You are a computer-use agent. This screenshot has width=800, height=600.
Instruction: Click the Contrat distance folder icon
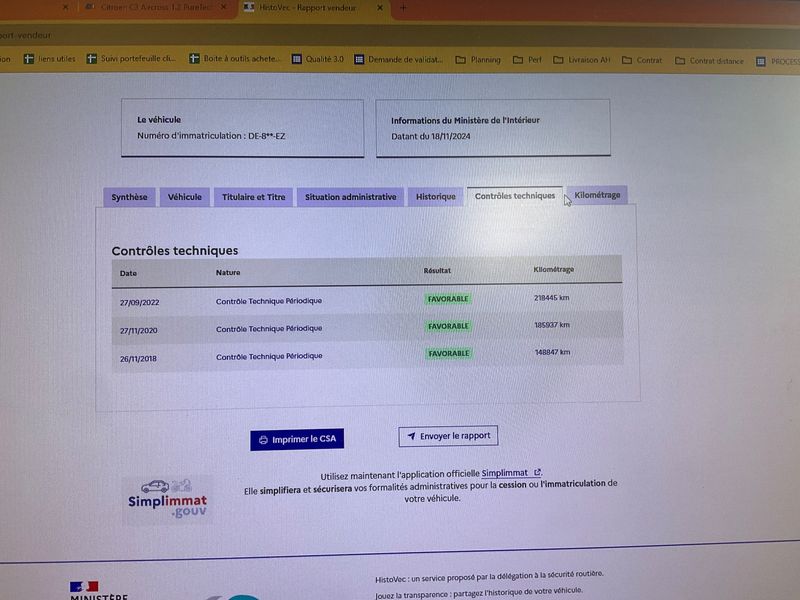(680, 61)
